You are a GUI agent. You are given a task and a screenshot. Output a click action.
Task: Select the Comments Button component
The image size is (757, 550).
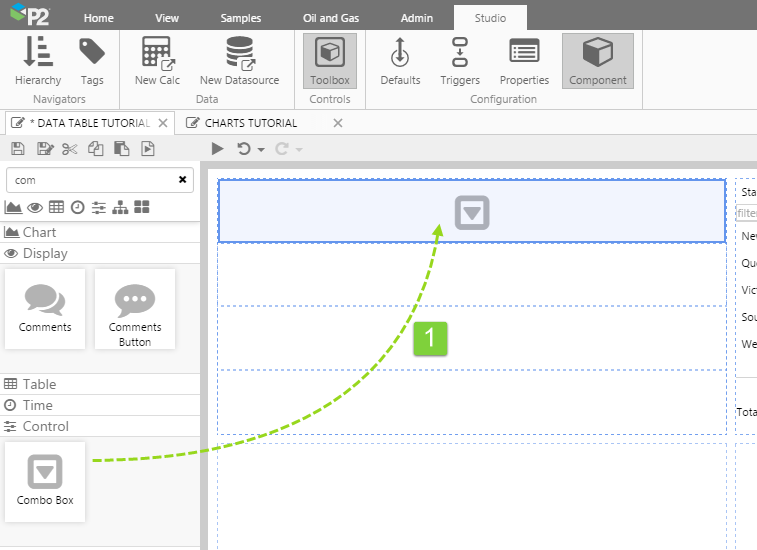[x=135, y=309]
